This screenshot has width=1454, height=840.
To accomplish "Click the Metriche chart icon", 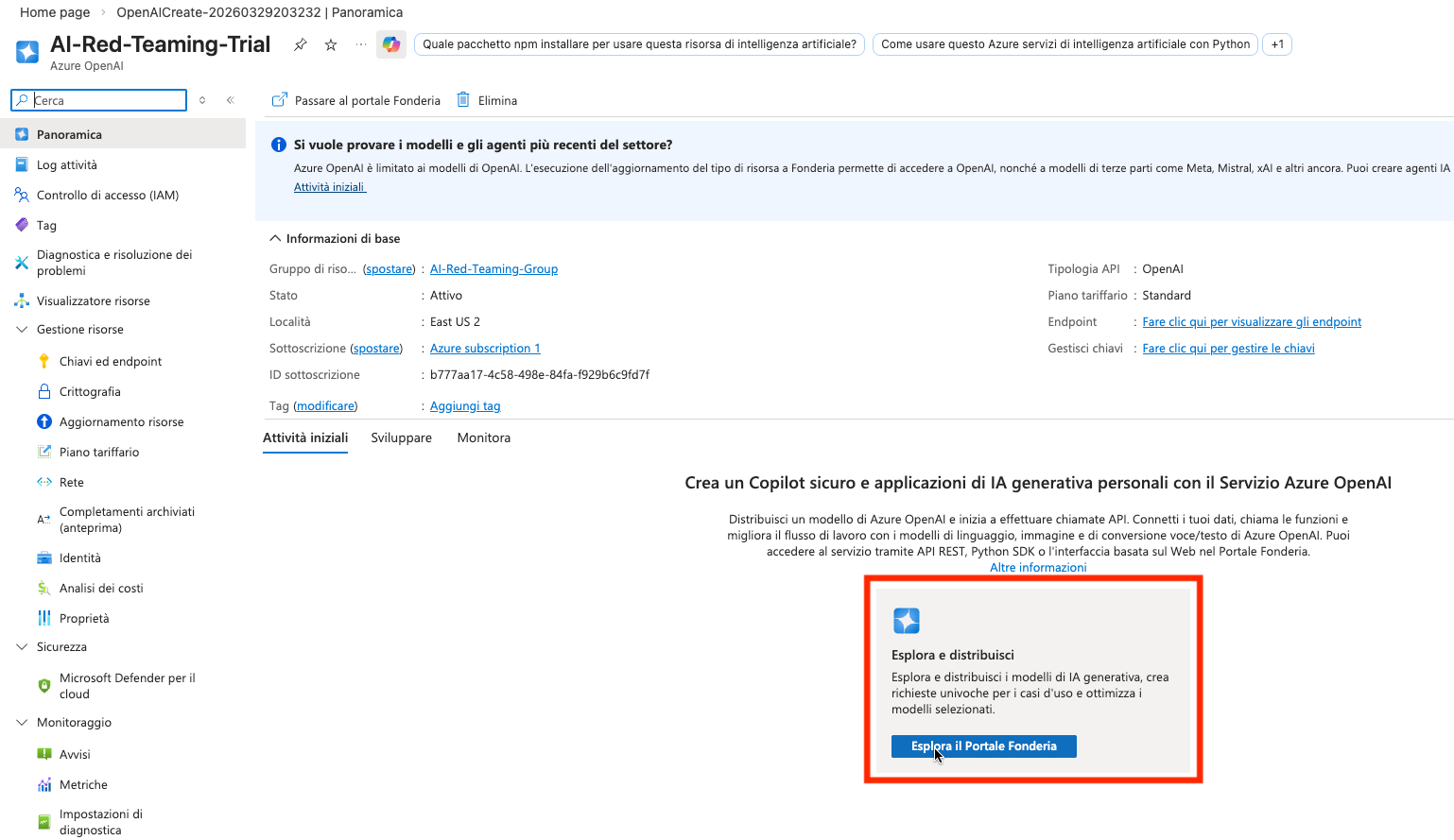I will pos(44,785).
